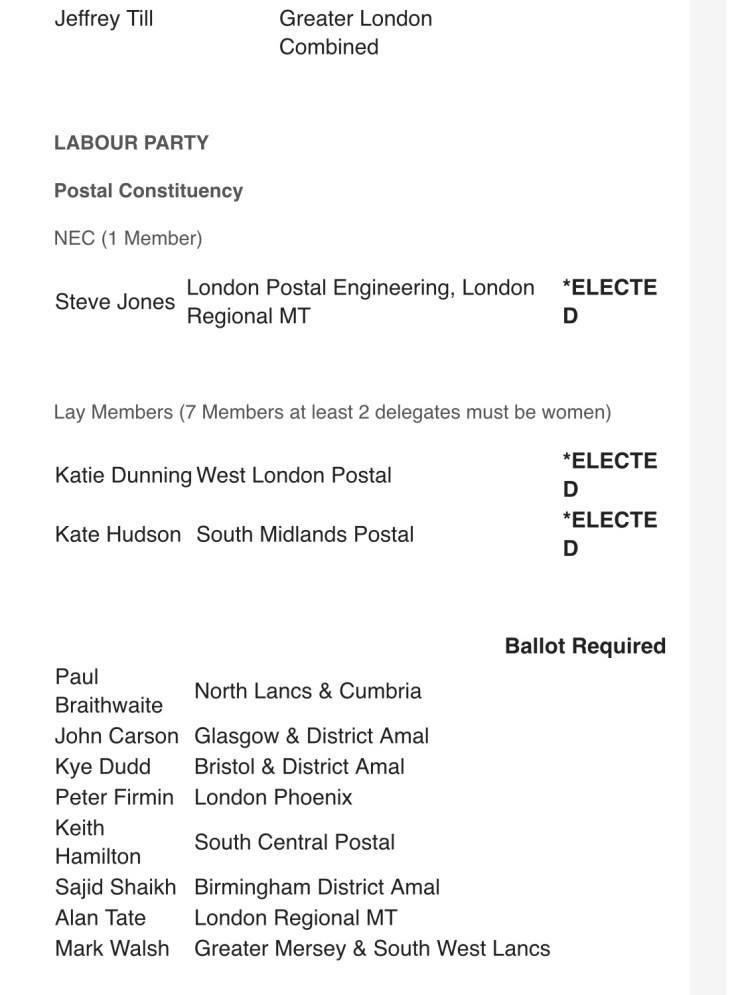Image resolution: width=736 pixels, height=995 pixels.
Task: Click the name Paul Braithwaite
Action: coord(108,691)
